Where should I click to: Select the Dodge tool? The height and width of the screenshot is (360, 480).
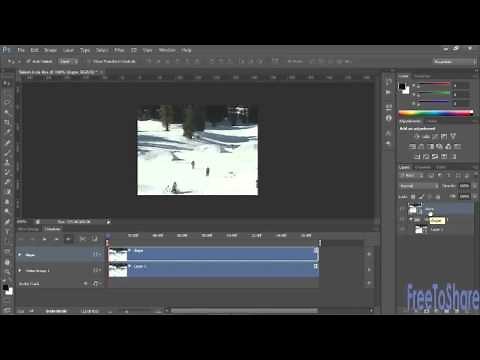[x=7, y=211]
